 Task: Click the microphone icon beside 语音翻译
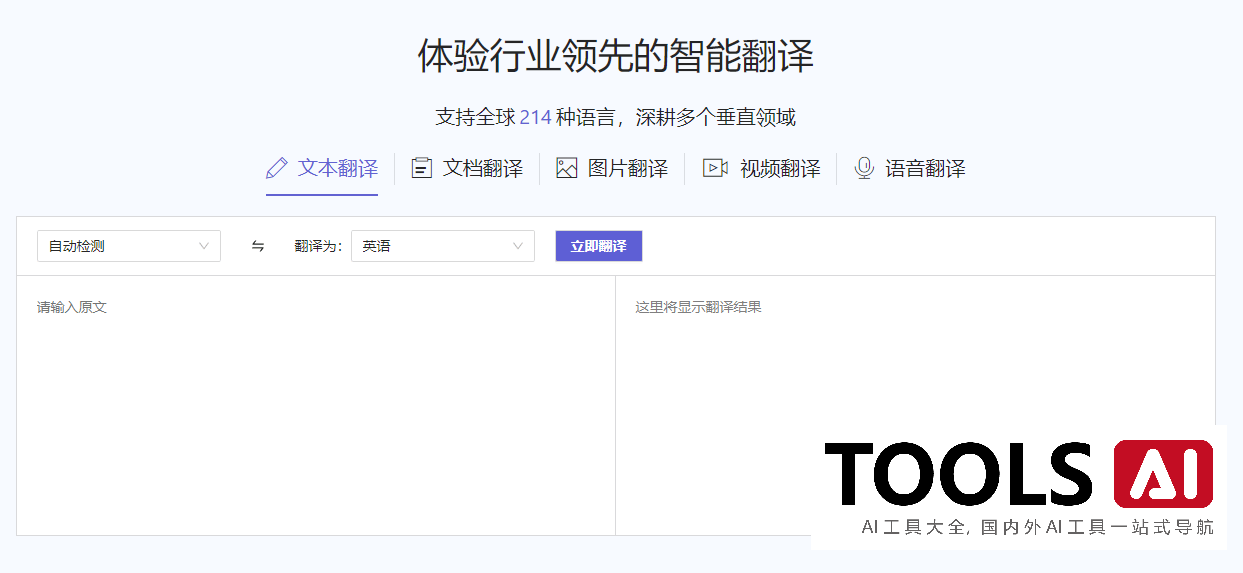[x=864, y=168]
